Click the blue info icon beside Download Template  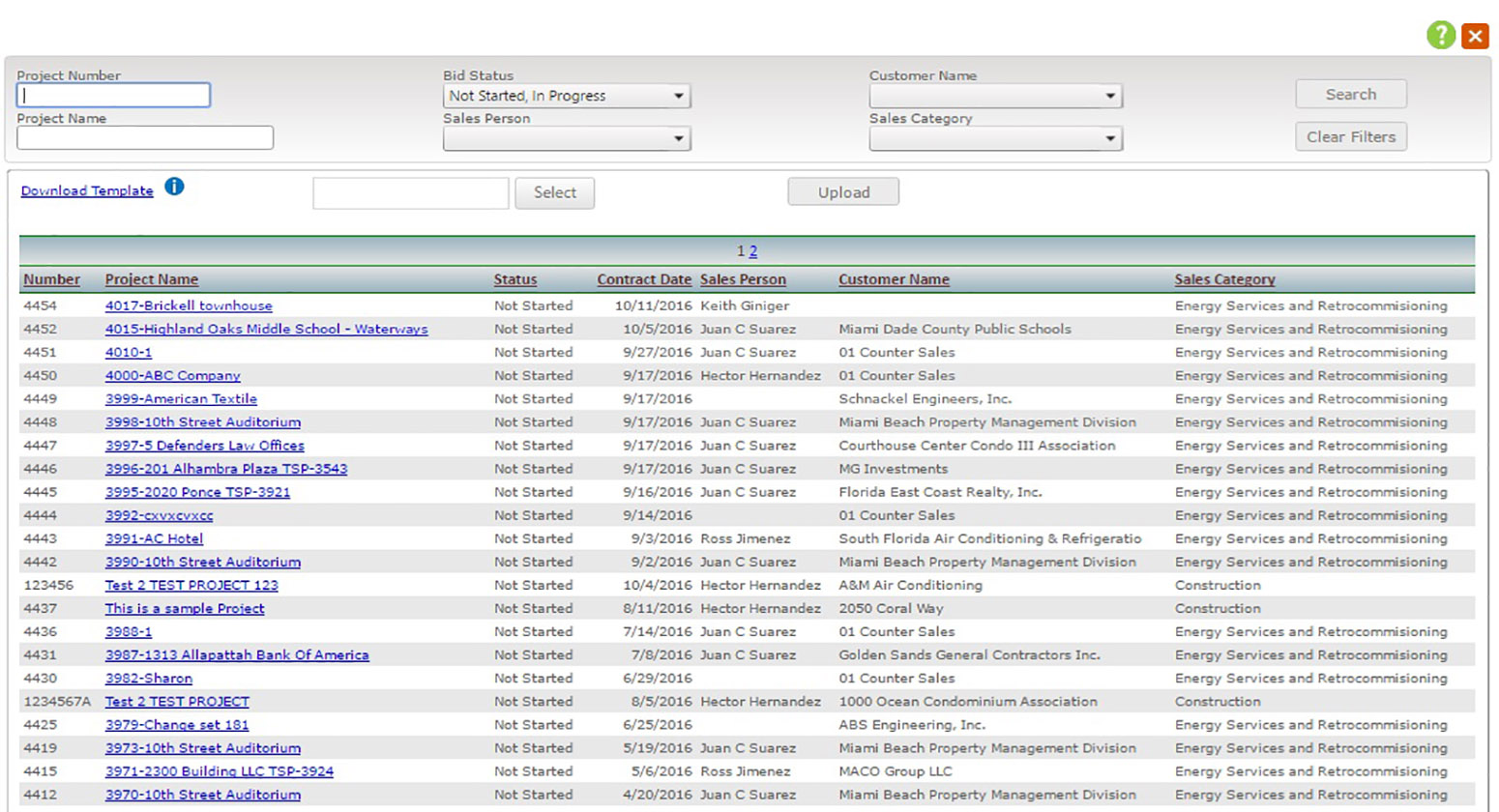(174, 187)
